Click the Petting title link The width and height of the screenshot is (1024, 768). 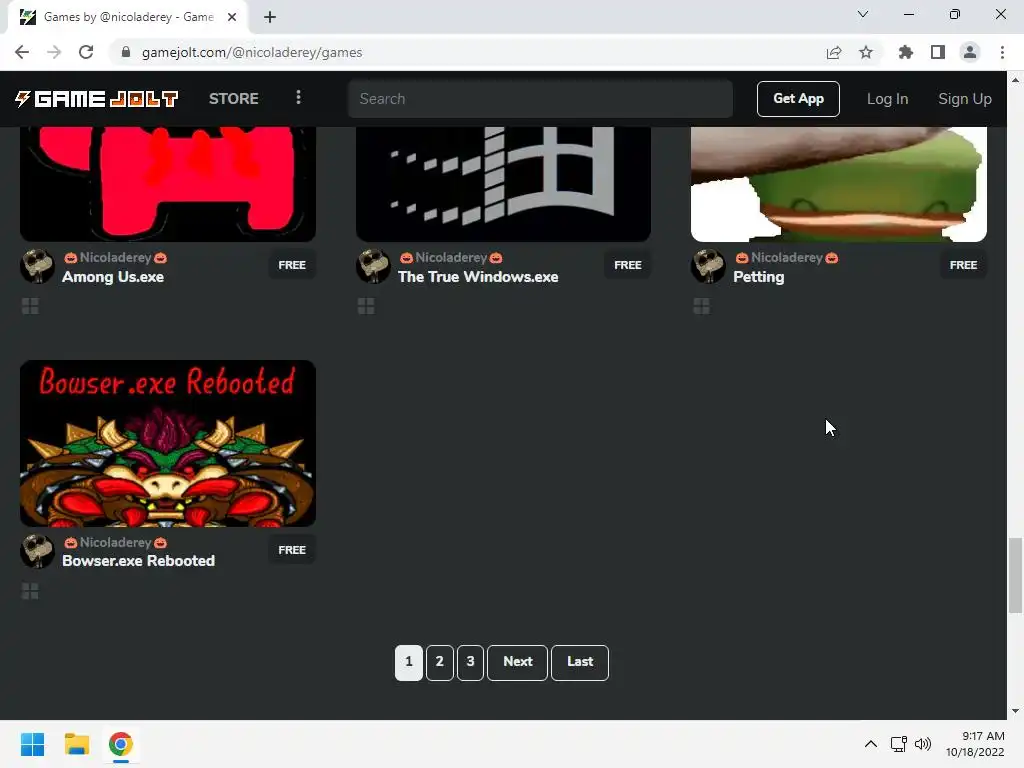(x=758, y=277)
